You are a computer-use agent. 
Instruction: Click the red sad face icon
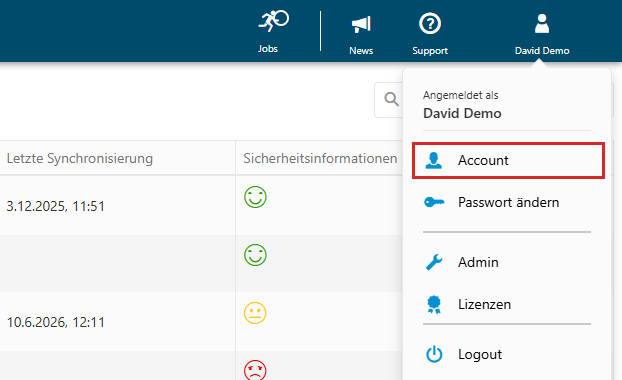tap(255, 370)
